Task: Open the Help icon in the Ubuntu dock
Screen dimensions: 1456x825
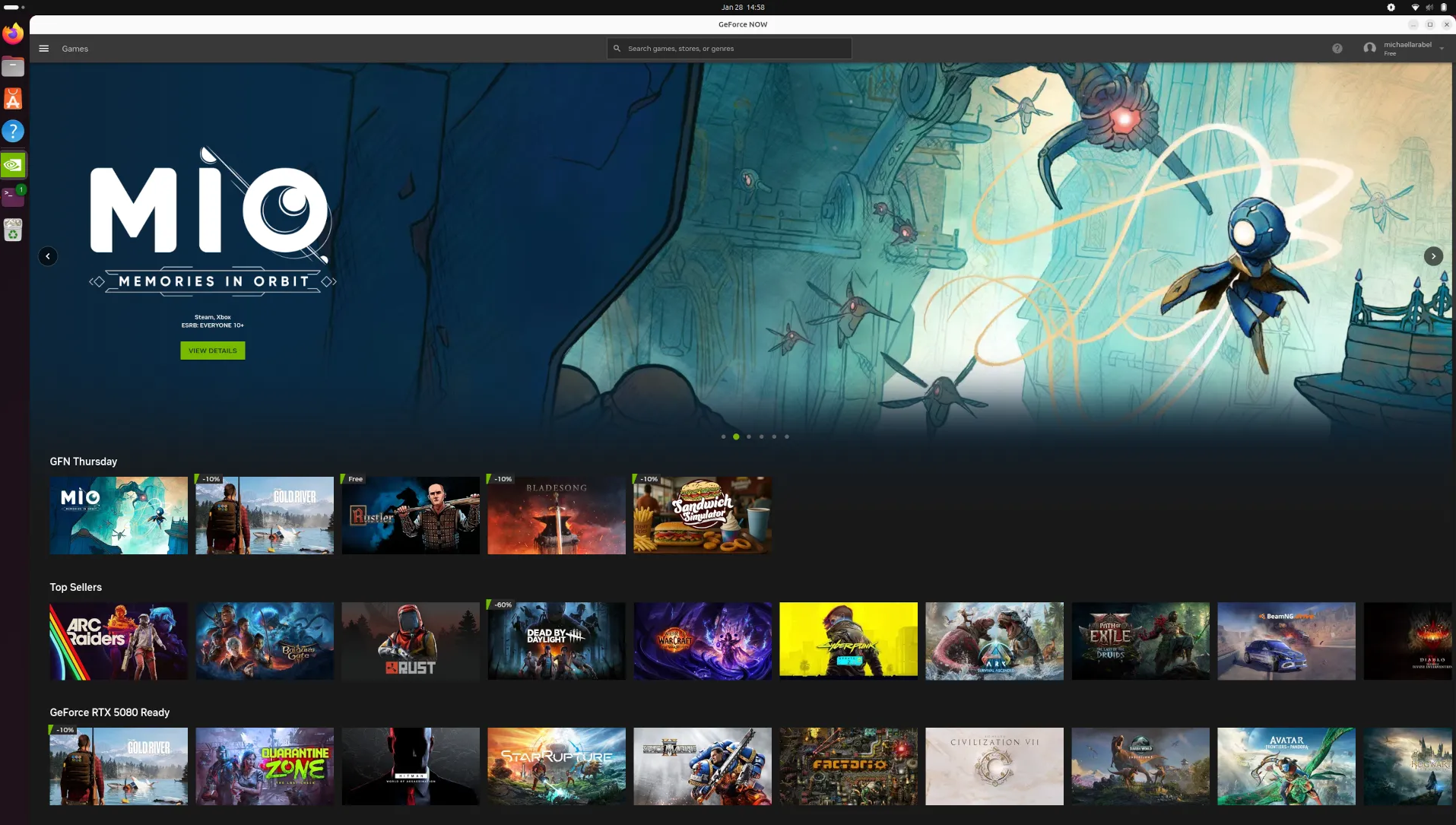Action: (13, 132)
